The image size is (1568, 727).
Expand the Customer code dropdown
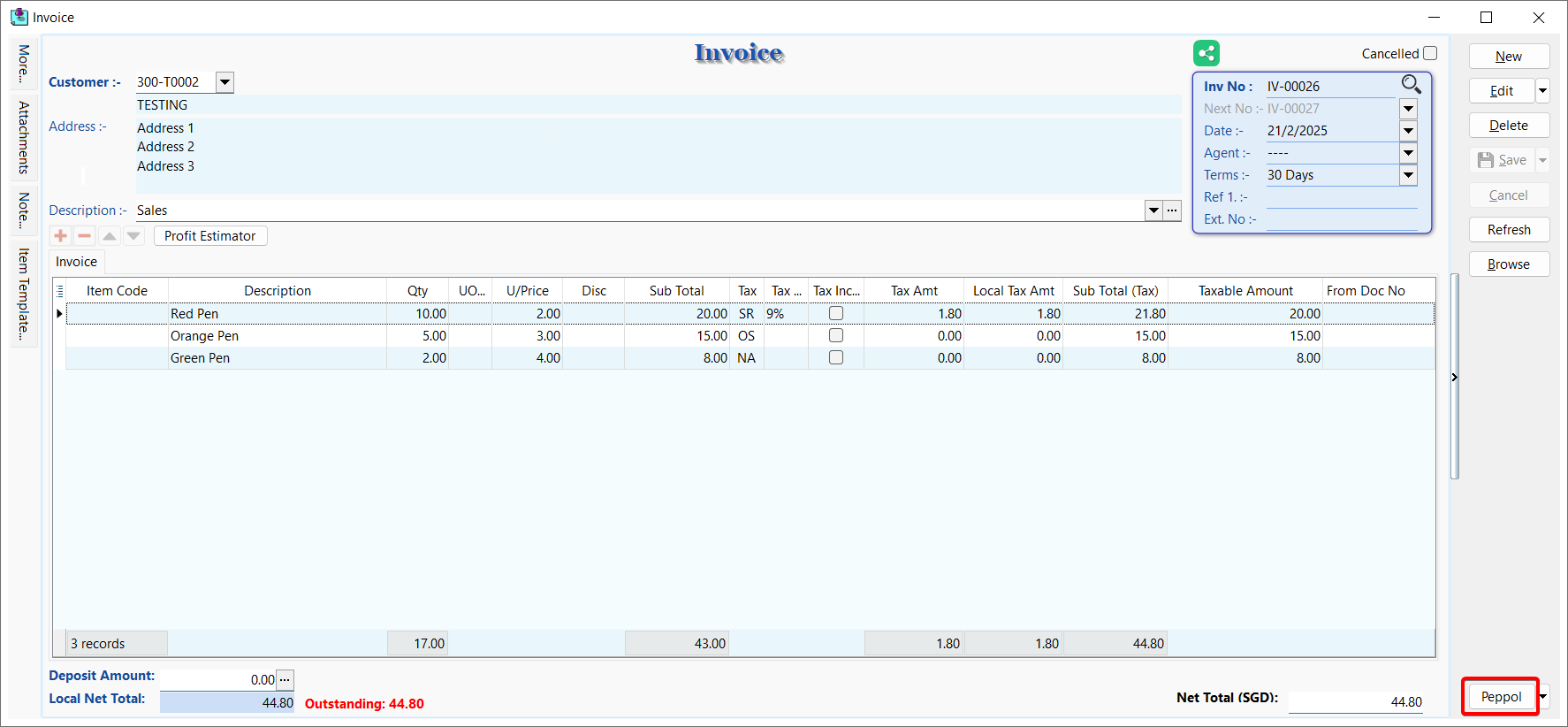[225, 82]
